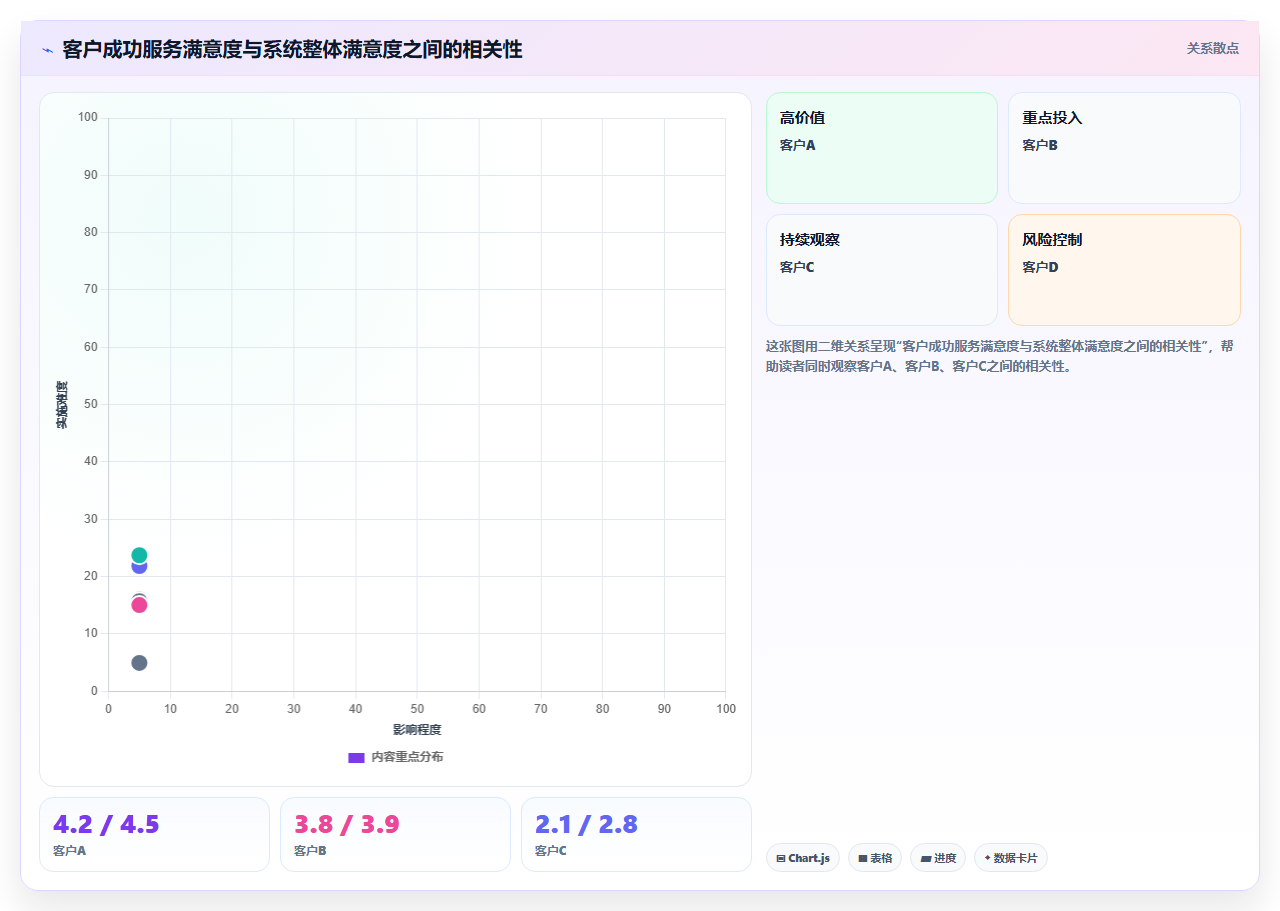Click the 进度 tag
This screenshot has height=911, width=1280.
(x=938, y=858)
